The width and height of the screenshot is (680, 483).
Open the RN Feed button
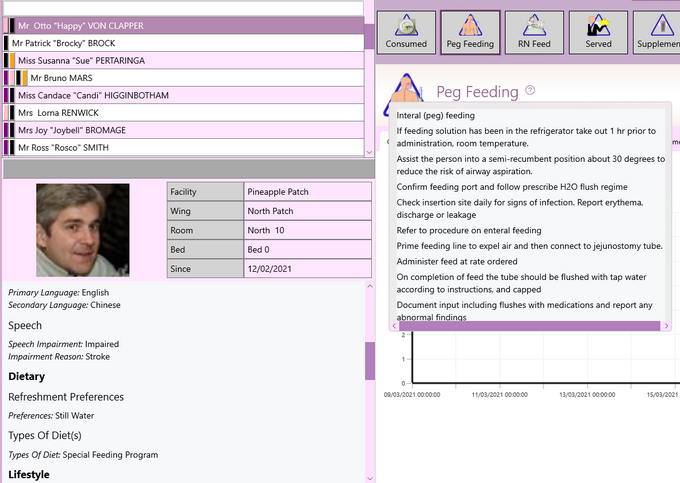click(x=534, y=33)
